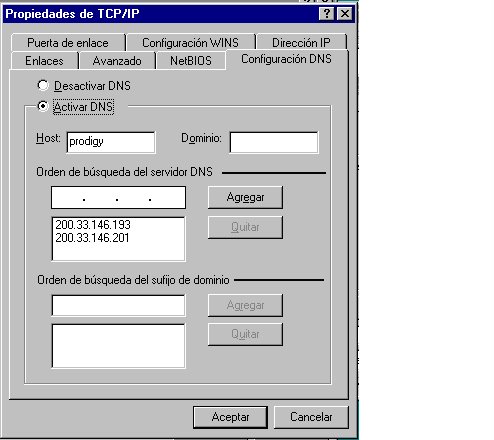Viewport: 494px width, 440px height.
Task: Click the Configuración DNS tab
Action: pyautogui.click(x=286, y=59)
